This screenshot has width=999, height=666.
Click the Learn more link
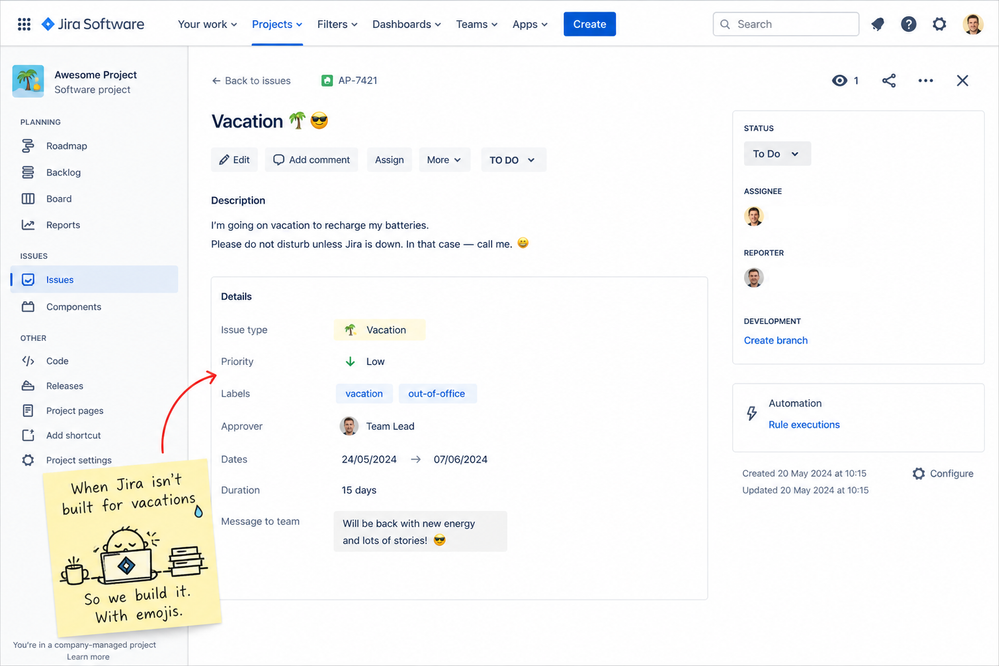[88, 657]
